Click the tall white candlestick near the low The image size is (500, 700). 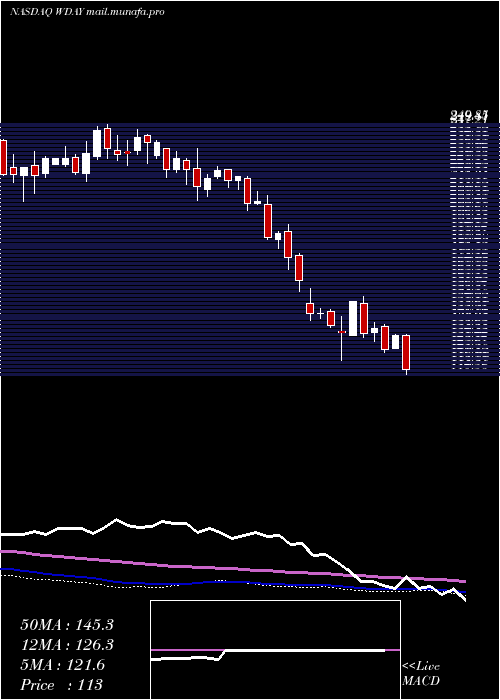click(353, 318)
